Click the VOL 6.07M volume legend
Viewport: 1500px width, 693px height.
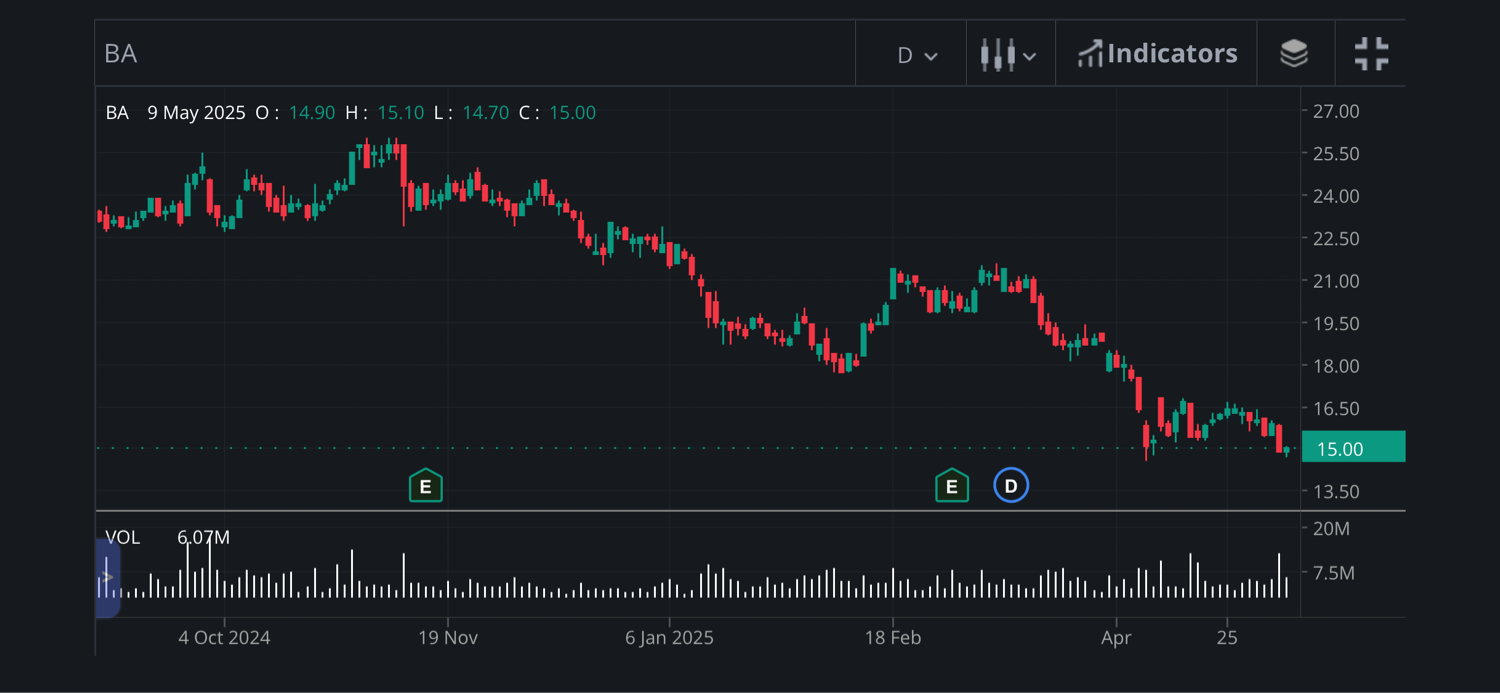coord(167,538)
